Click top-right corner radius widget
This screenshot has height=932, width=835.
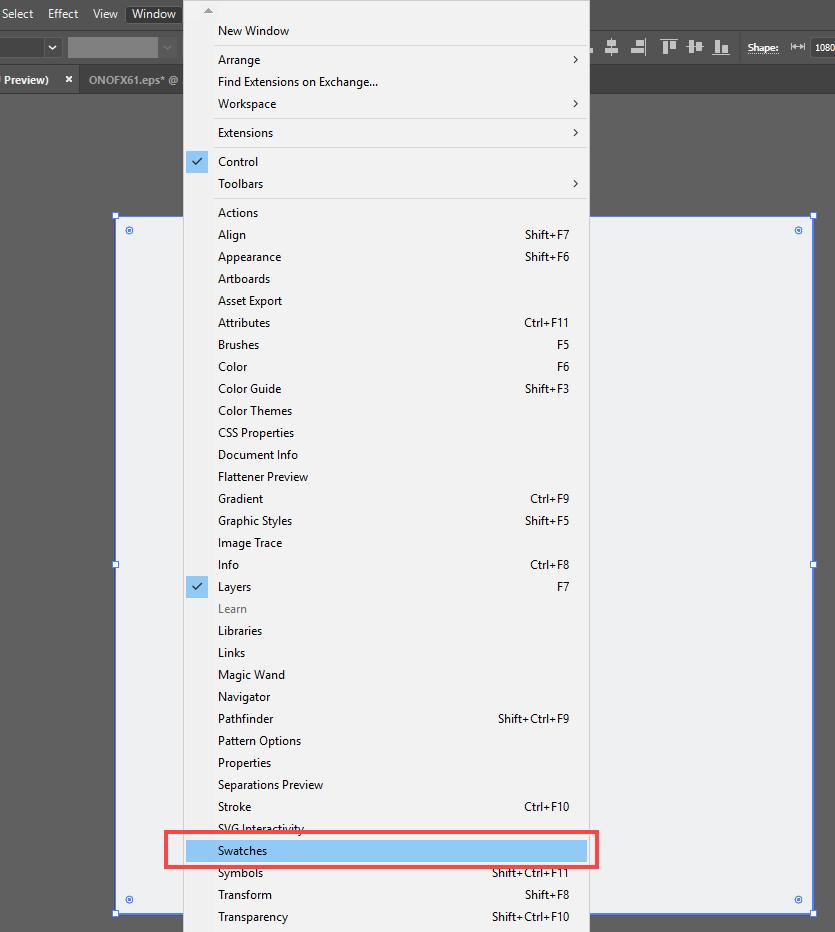tap(799, 231)
